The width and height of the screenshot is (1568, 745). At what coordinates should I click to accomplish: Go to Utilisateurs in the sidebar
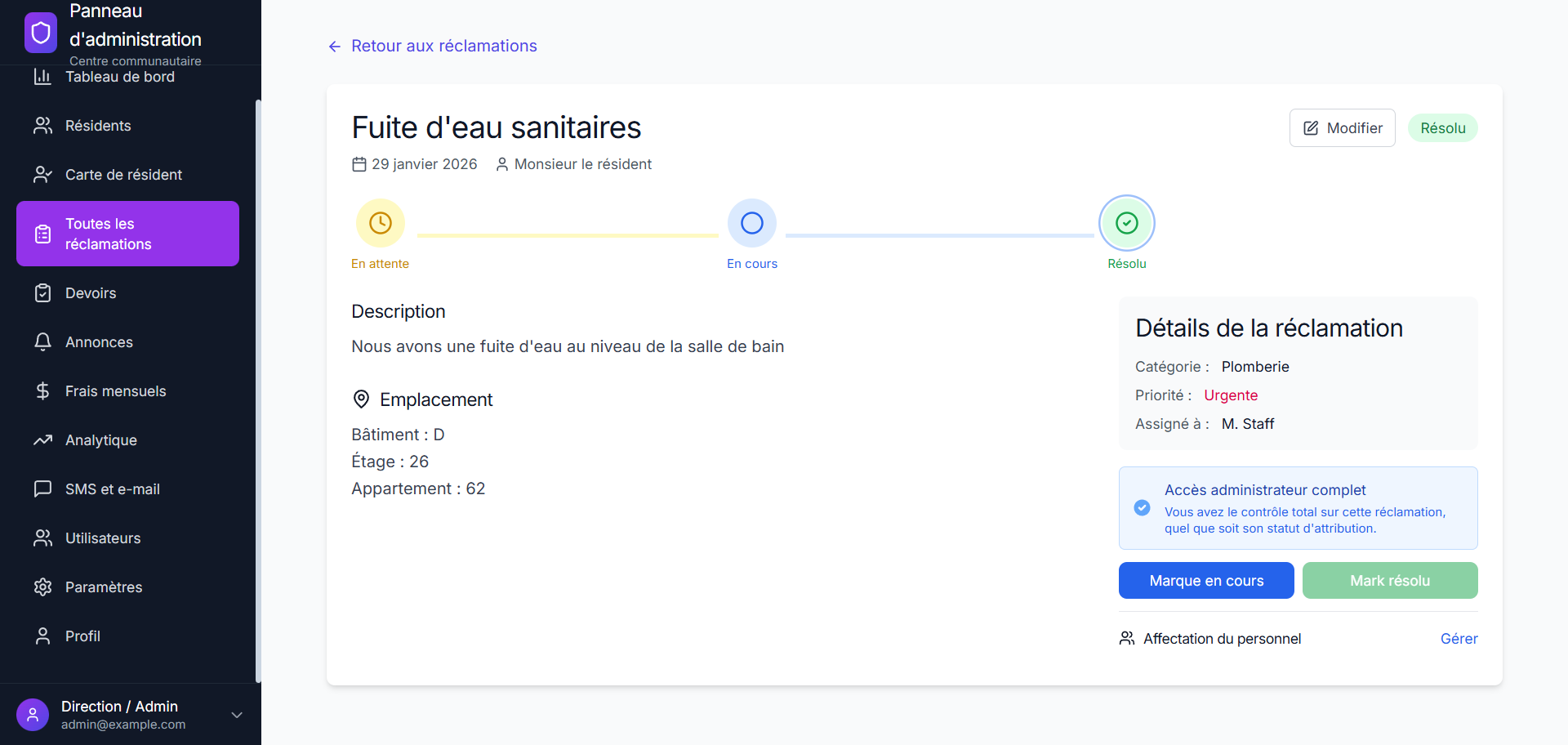tap(103, 538)
